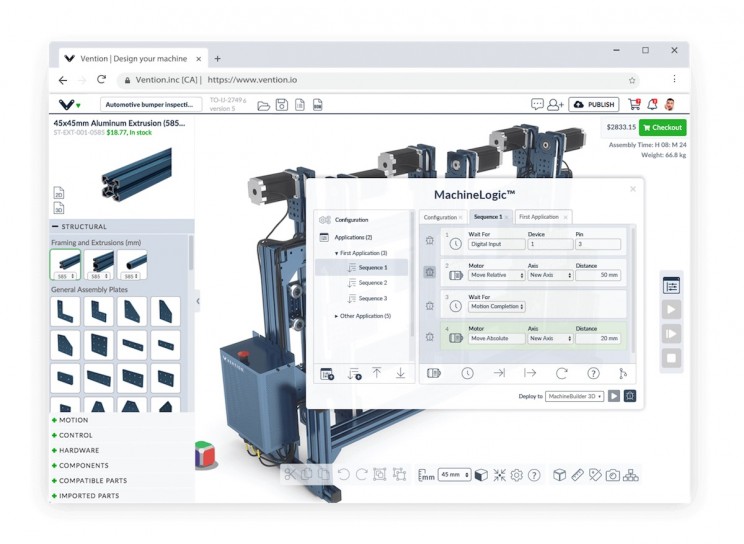
Task: Add a new sequence with plus icon
Action: coord(354,374)
